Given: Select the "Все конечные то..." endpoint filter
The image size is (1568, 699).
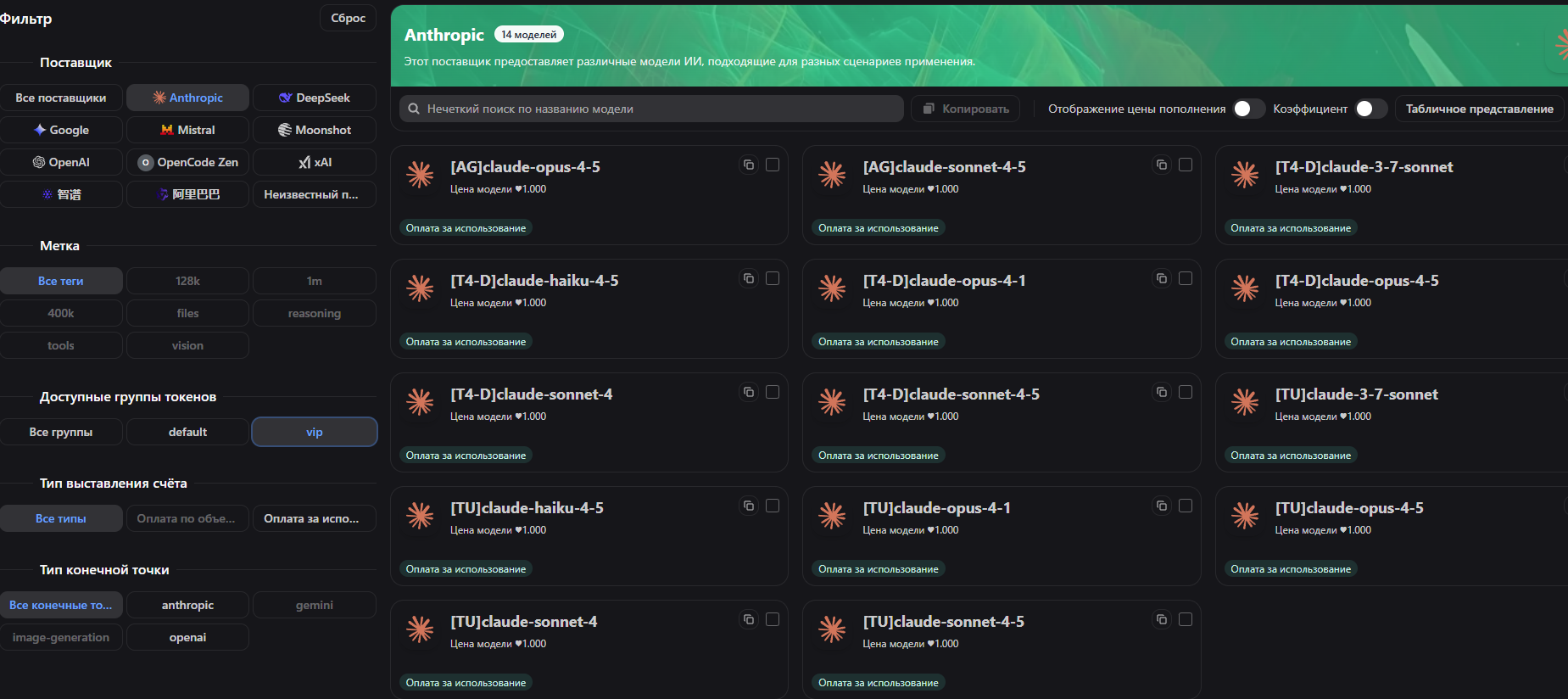Looking at the screenshot, I should tap(61, 605).
